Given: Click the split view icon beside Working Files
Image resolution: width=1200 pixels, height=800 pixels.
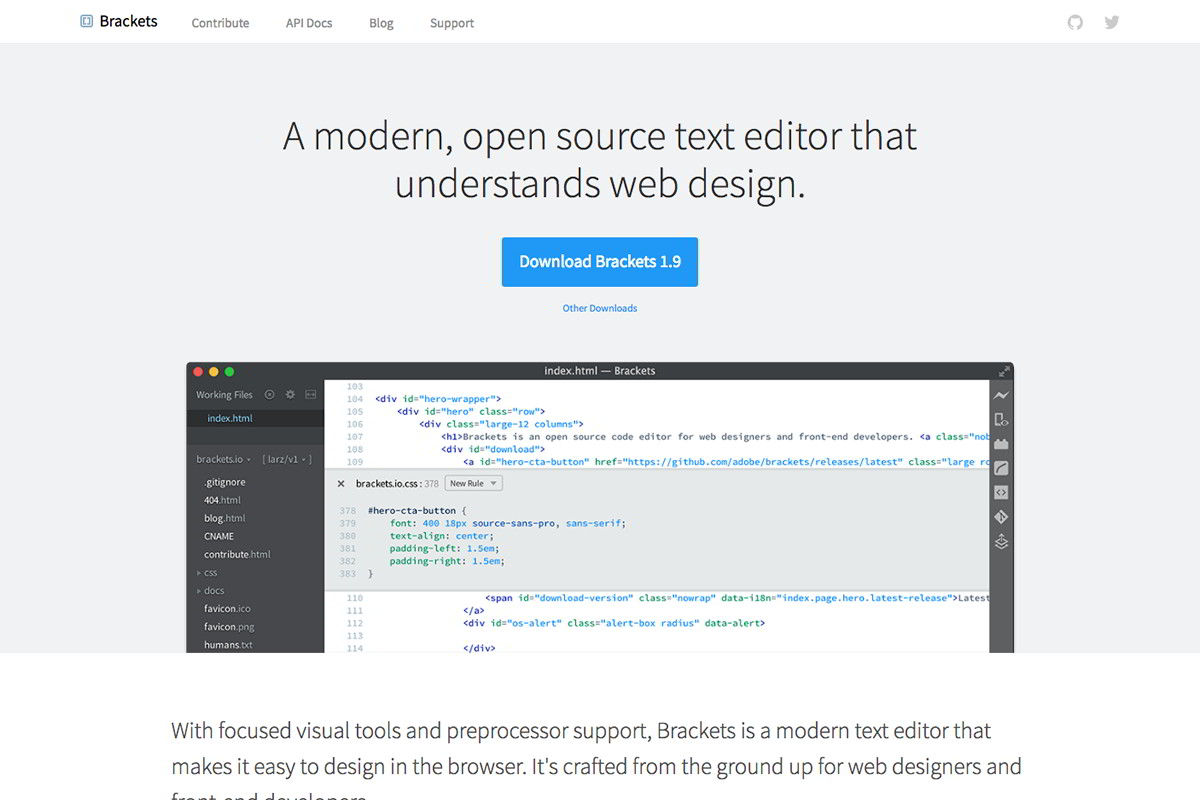Looking at the screenshot, I should point(311,395).
